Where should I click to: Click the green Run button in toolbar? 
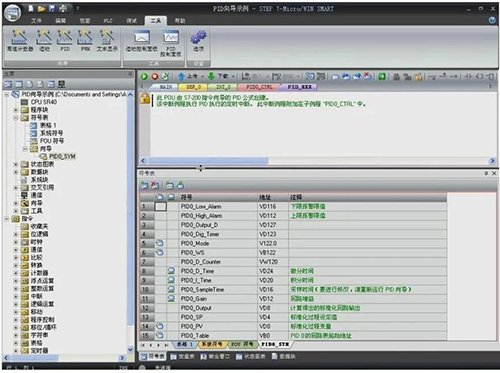pyautogui.click(x=144, y=76)
